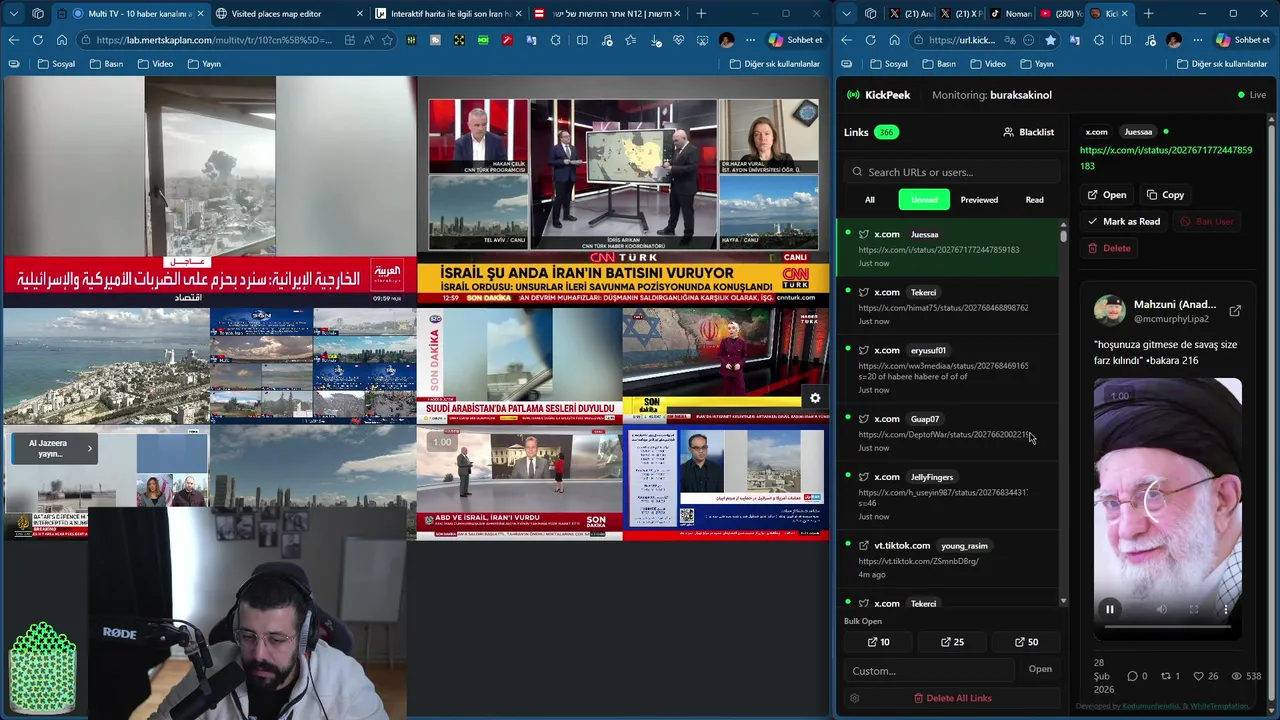Image resolution: width=1280 pixels, height=720 pixels.
Task: Open Yayın bookmarks folder in left browser
Action: point(204,64)
